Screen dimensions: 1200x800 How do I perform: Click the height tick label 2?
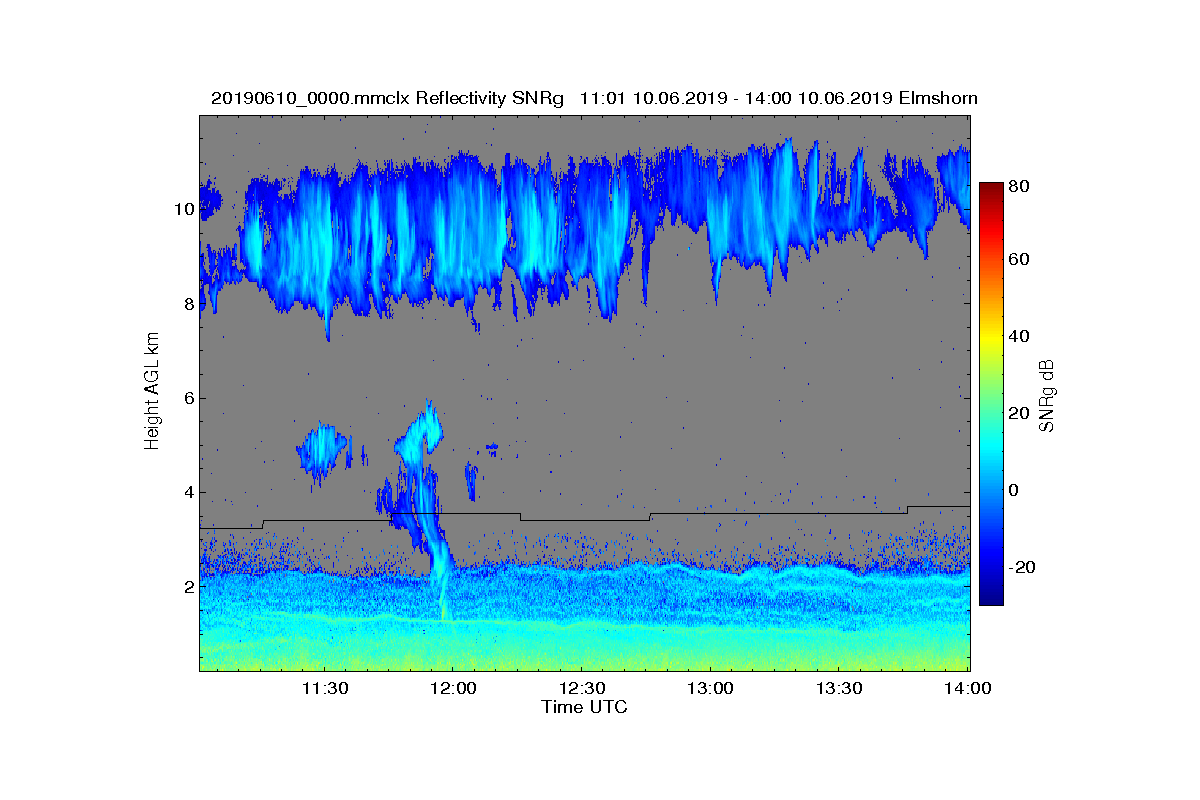pos(188,586)
